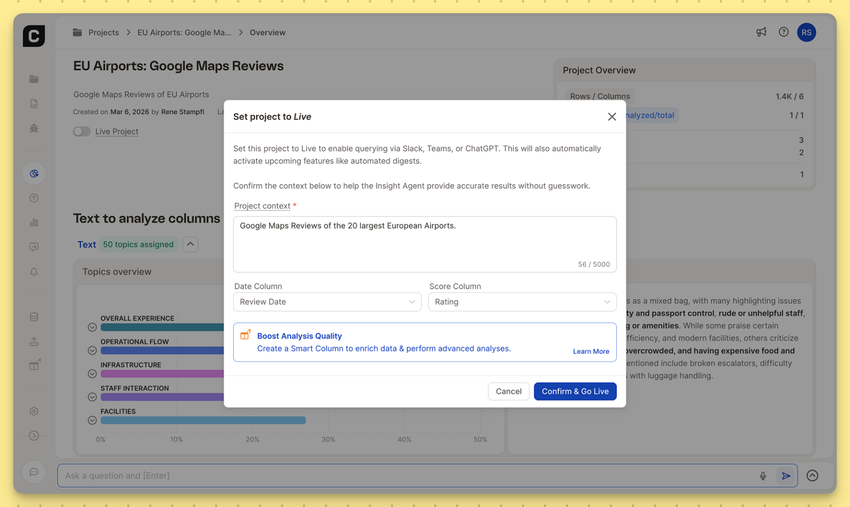Go to Projects in breadcrumb
850x507 pixels.
(103, 33)
